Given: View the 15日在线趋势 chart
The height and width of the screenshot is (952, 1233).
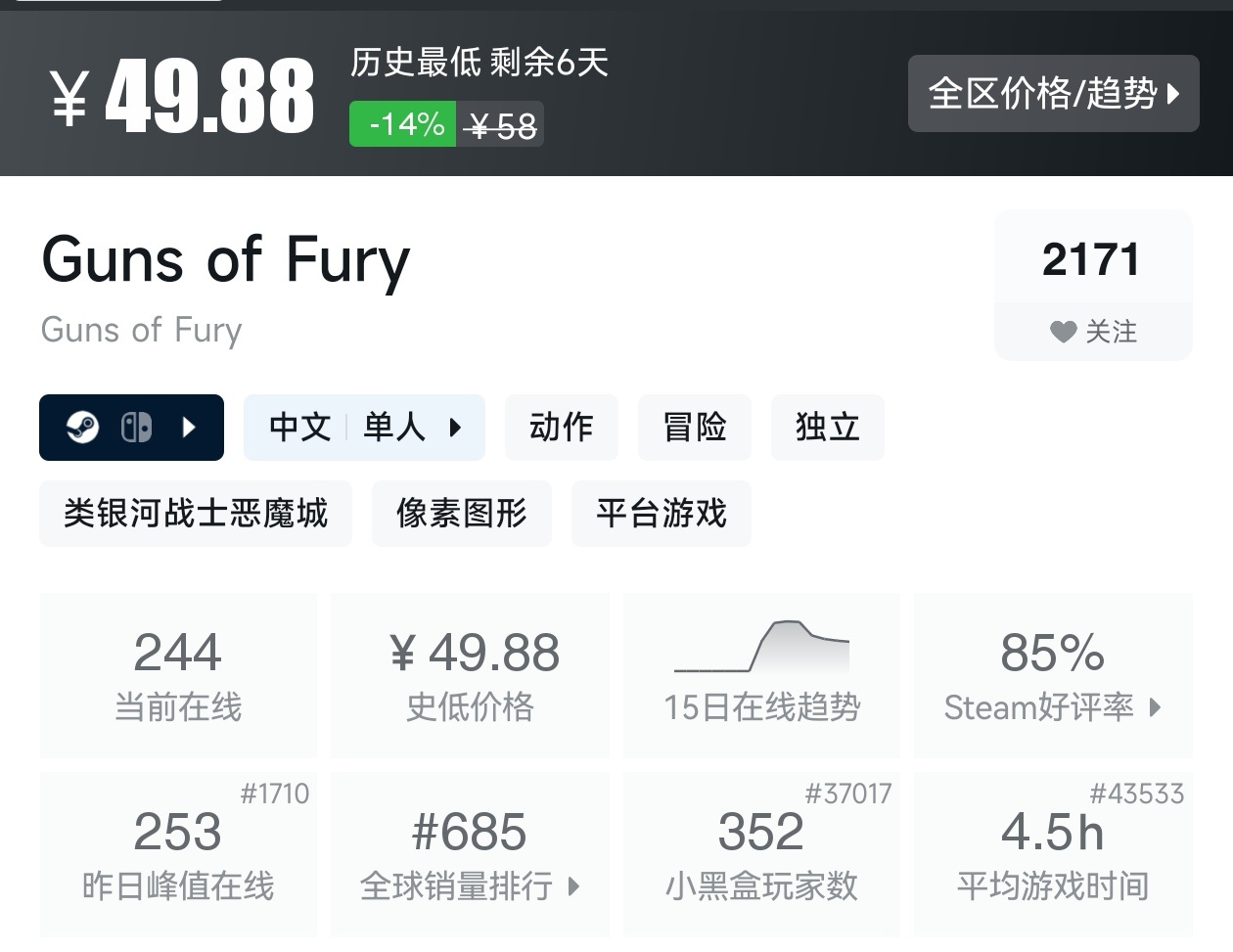Looking at the screenshot, I should tap(761, 675).
